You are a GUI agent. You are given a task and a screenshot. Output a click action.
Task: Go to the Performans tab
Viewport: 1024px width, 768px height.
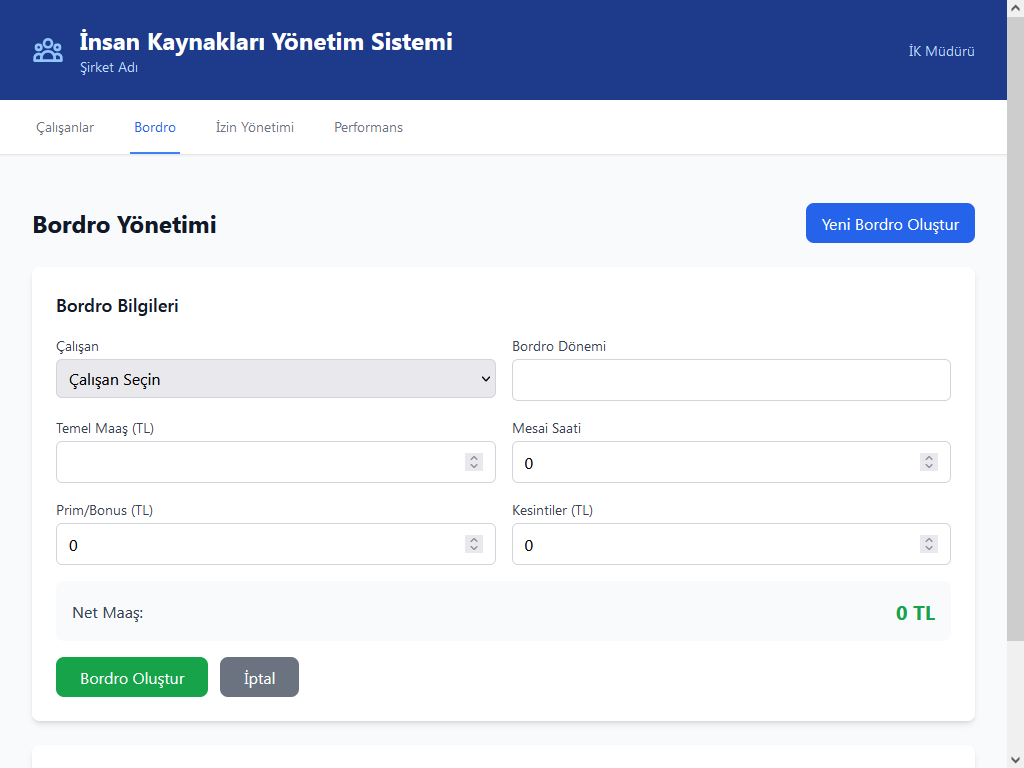pos(368,127)
